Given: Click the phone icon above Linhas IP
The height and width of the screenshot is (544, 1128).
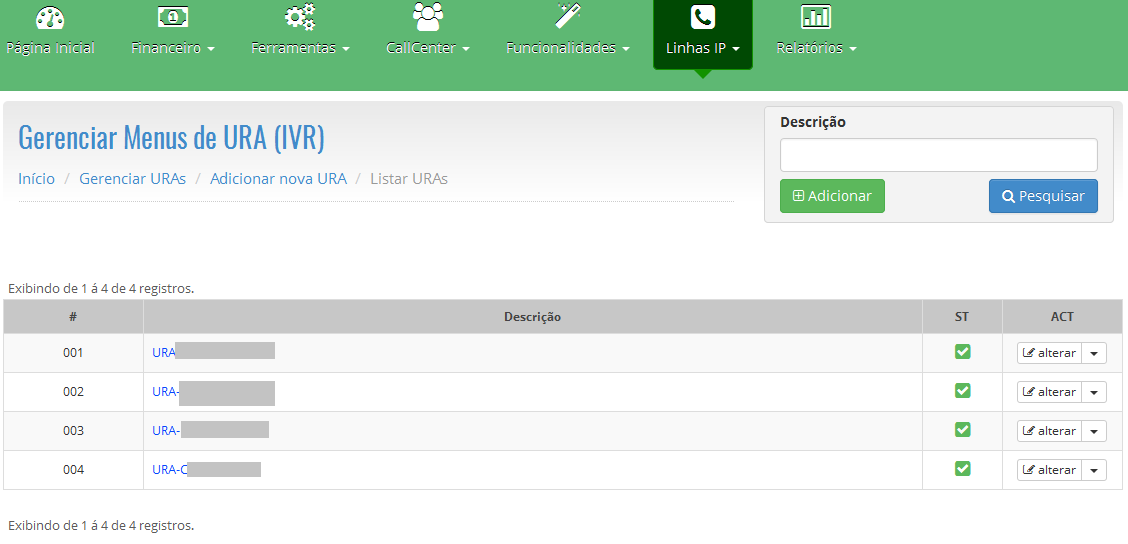Looking at the screenshot, I should coord(703,17).
